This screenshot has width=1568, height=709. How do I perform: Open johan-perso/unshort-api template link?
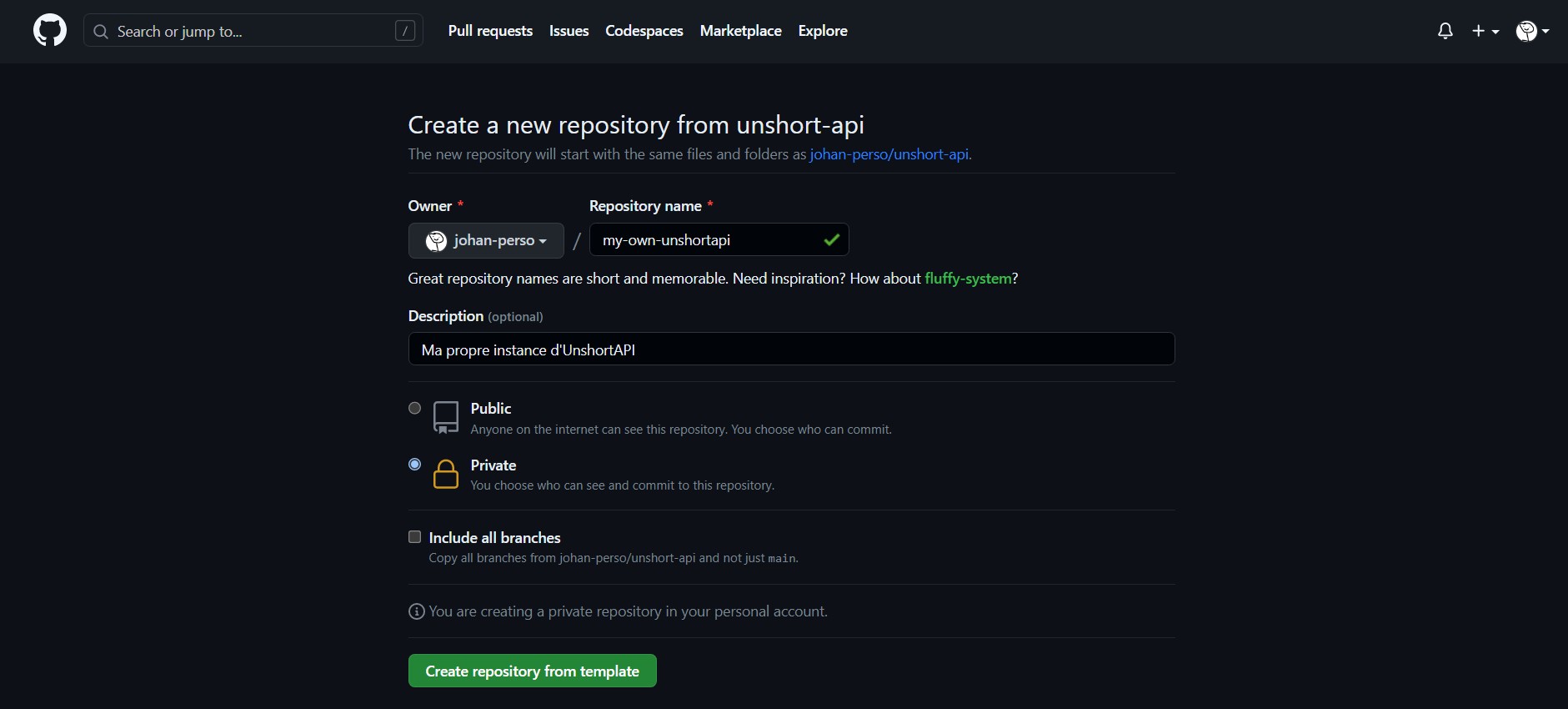pyautogui.click(x=889, y=154)
